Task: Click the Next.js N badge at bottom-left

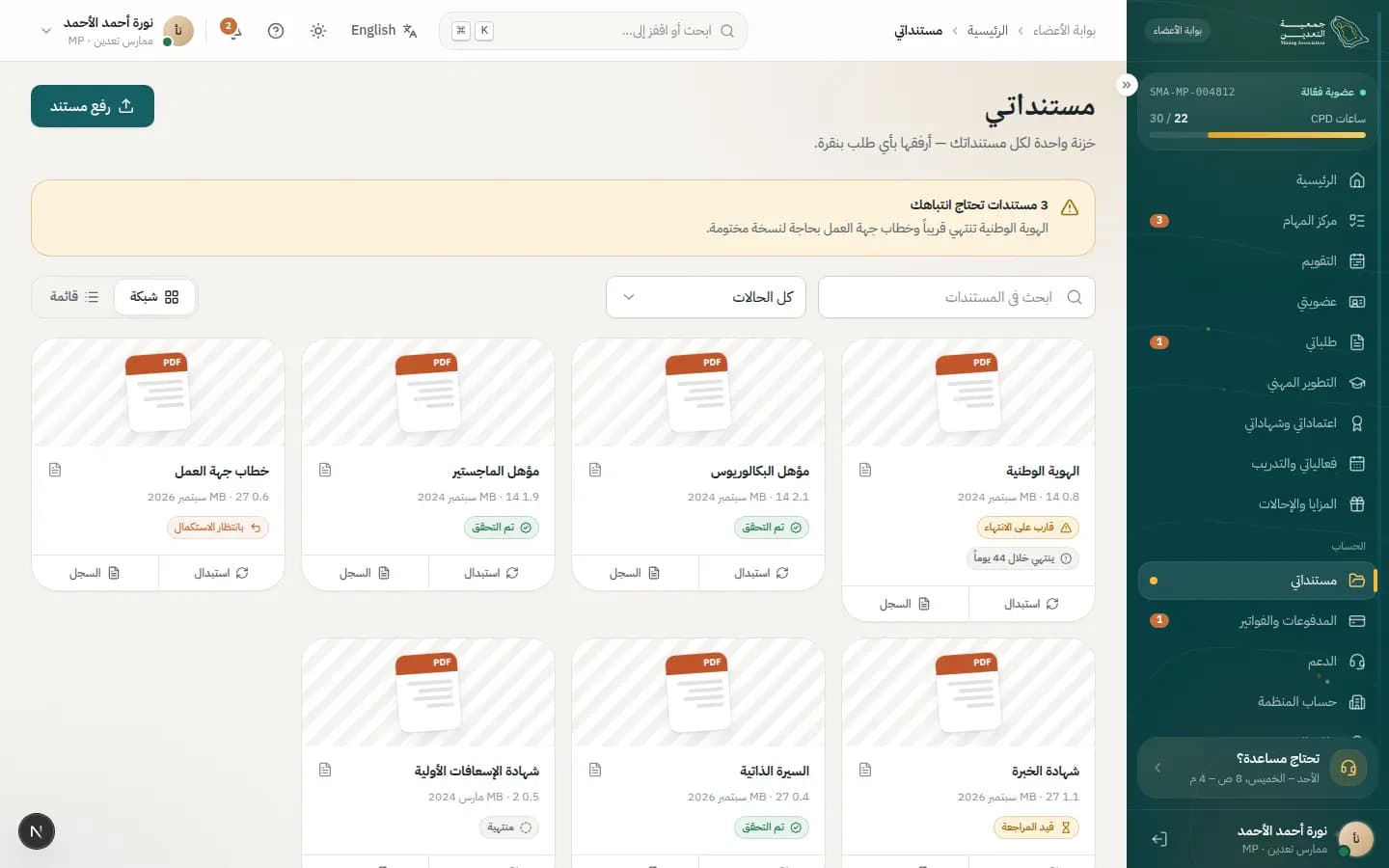Action: (x=37, y=831)
